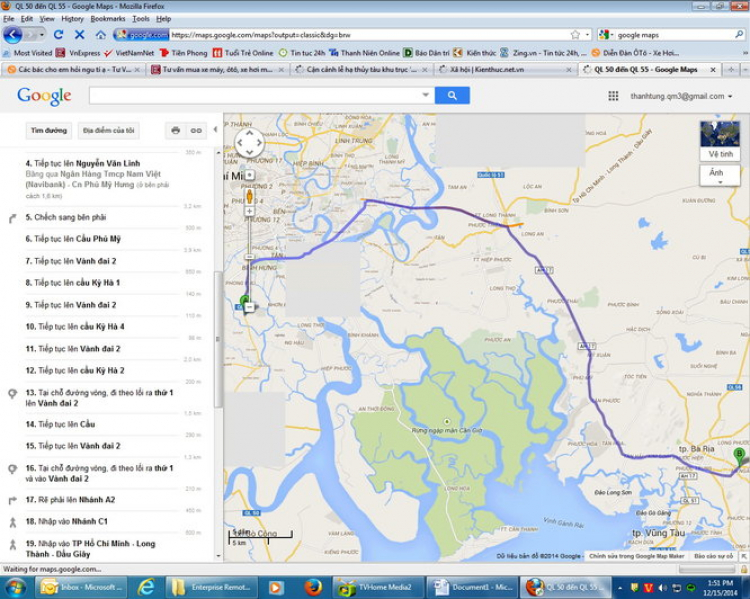Click the blue Google search magnifier button
Image resolution: width=750 pixels, height=599 pixels.
tap(452, 95)
